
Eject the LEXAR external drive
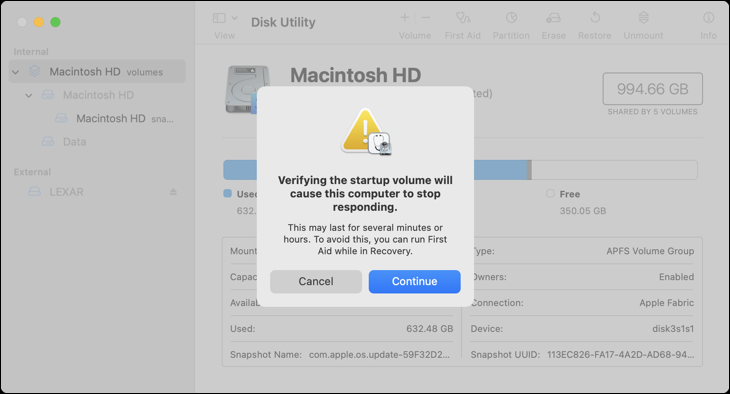173,192
